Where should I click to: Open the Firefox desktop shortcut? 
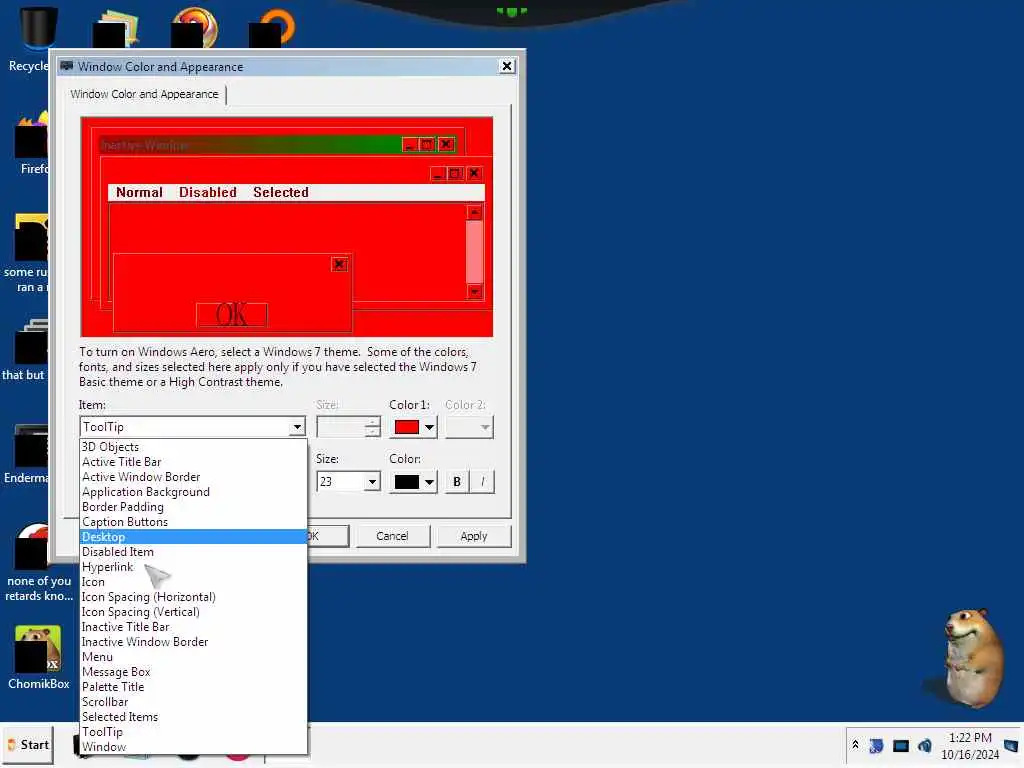31,144
